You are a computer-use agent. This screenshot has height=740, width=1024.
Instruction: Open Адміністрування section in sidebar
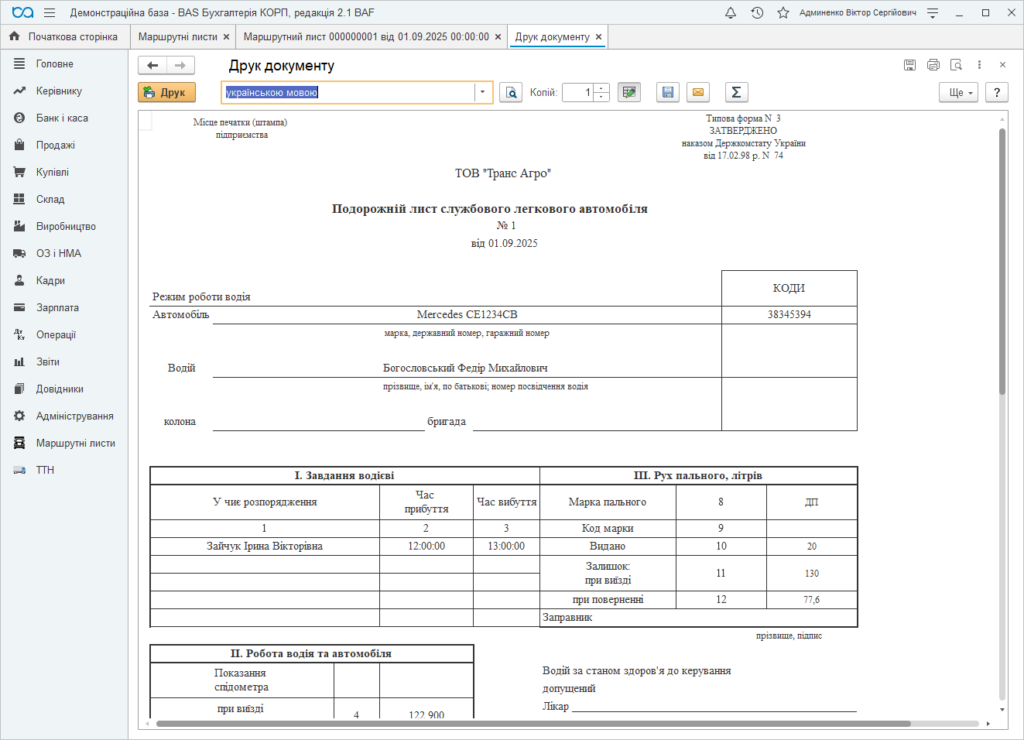[64, 416]
